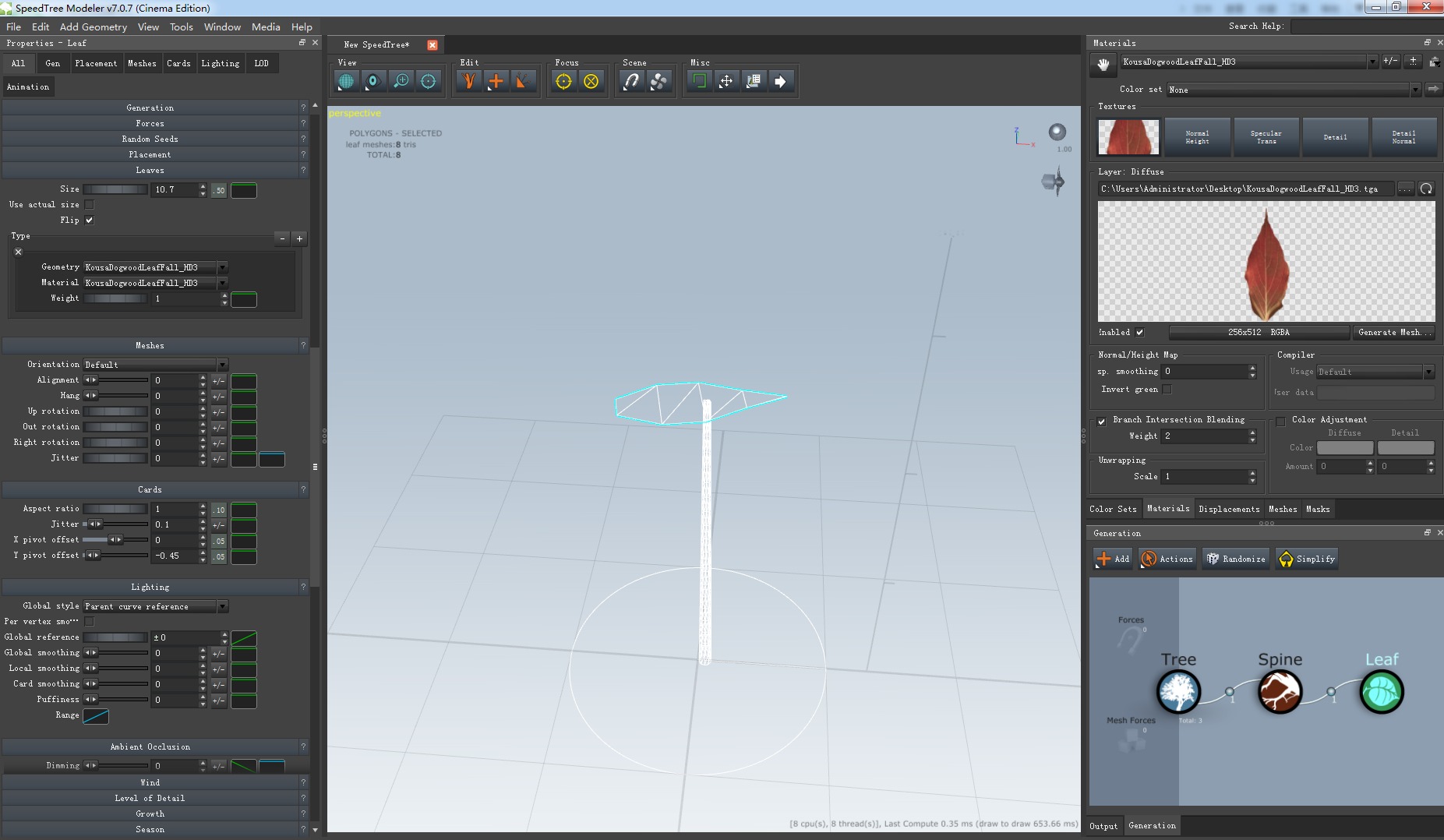Click the viewport light sphere icon
Image resolution: width=1444 pixels, height=840 pixels.
(x=1057, y=132)
